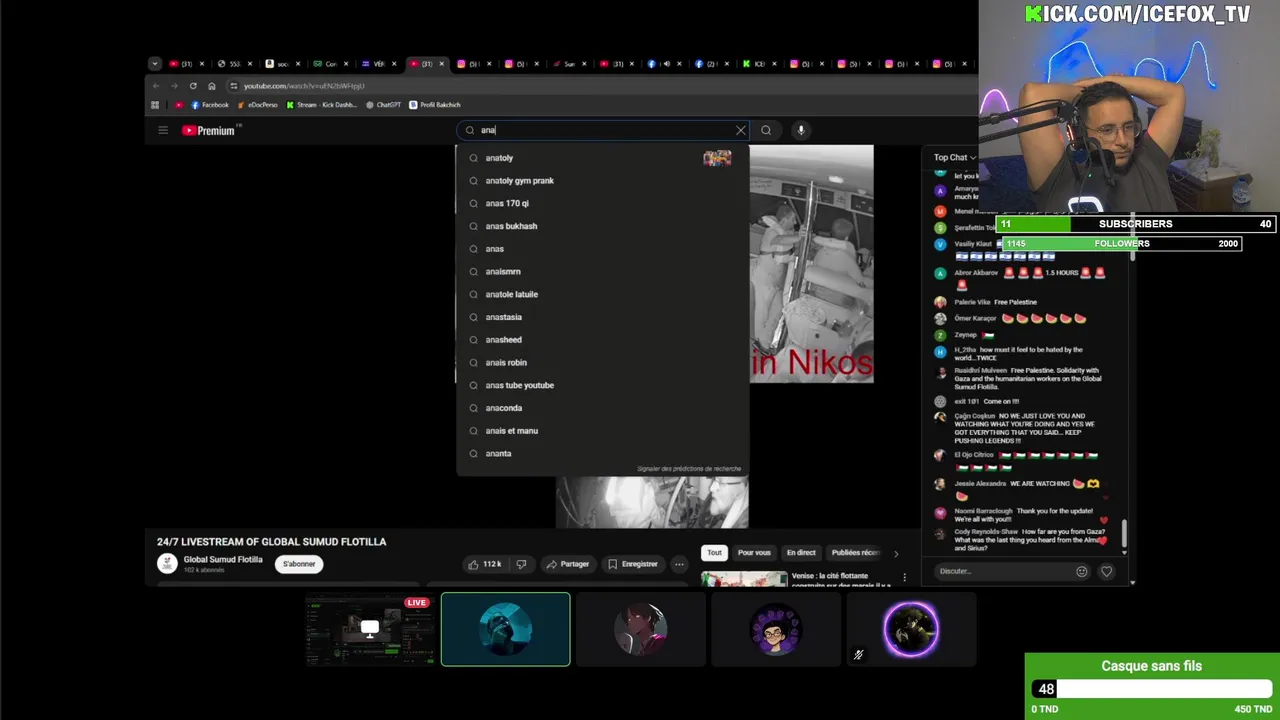Switch to the 'VER' browser tab
Image resolution: width=1280 pixels, height=720 pixels.
point(378,64)
